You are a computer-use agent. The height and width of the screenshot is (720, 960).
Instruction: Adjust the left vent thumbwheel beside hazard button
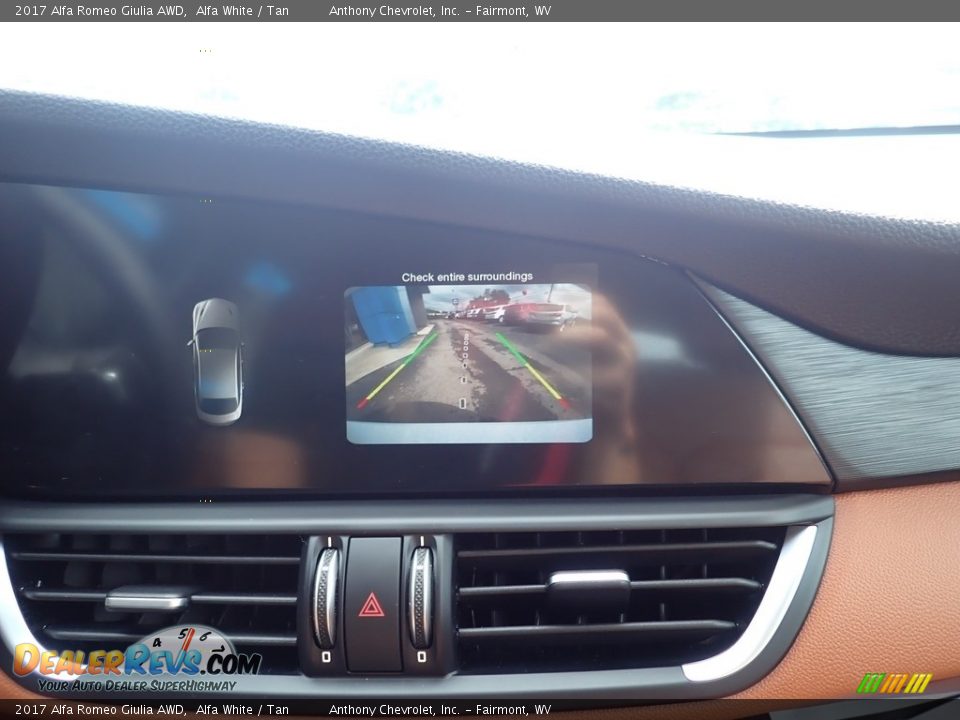click(x=326, y=598)
